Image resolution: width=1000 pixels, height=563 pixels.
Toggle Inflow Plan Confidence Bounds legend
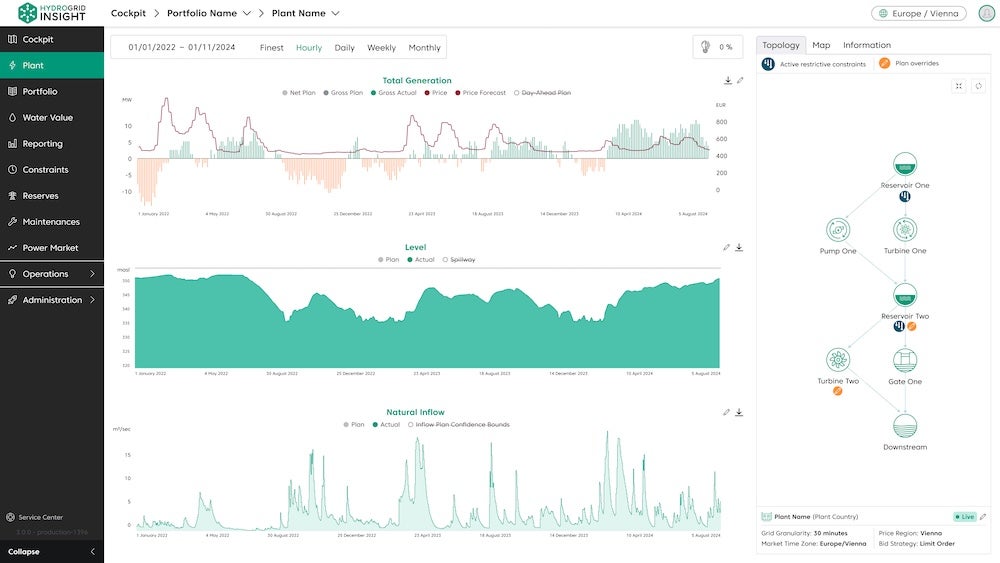click(x=459, y=425)
